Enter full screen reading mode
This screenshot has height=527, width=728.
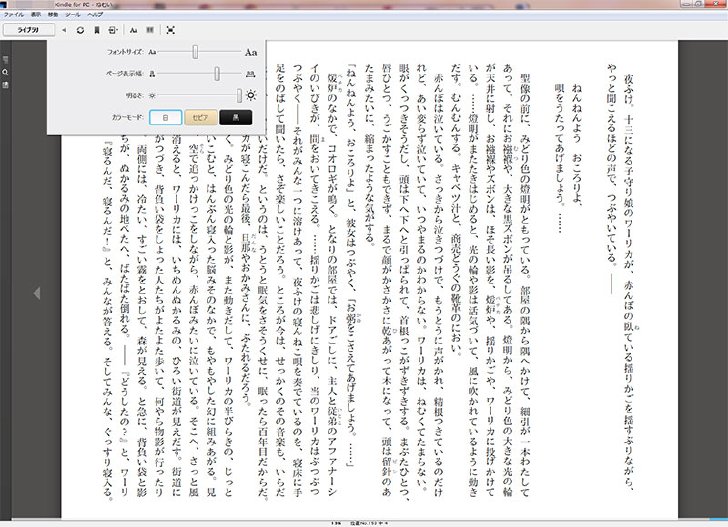tap(170, 30)
